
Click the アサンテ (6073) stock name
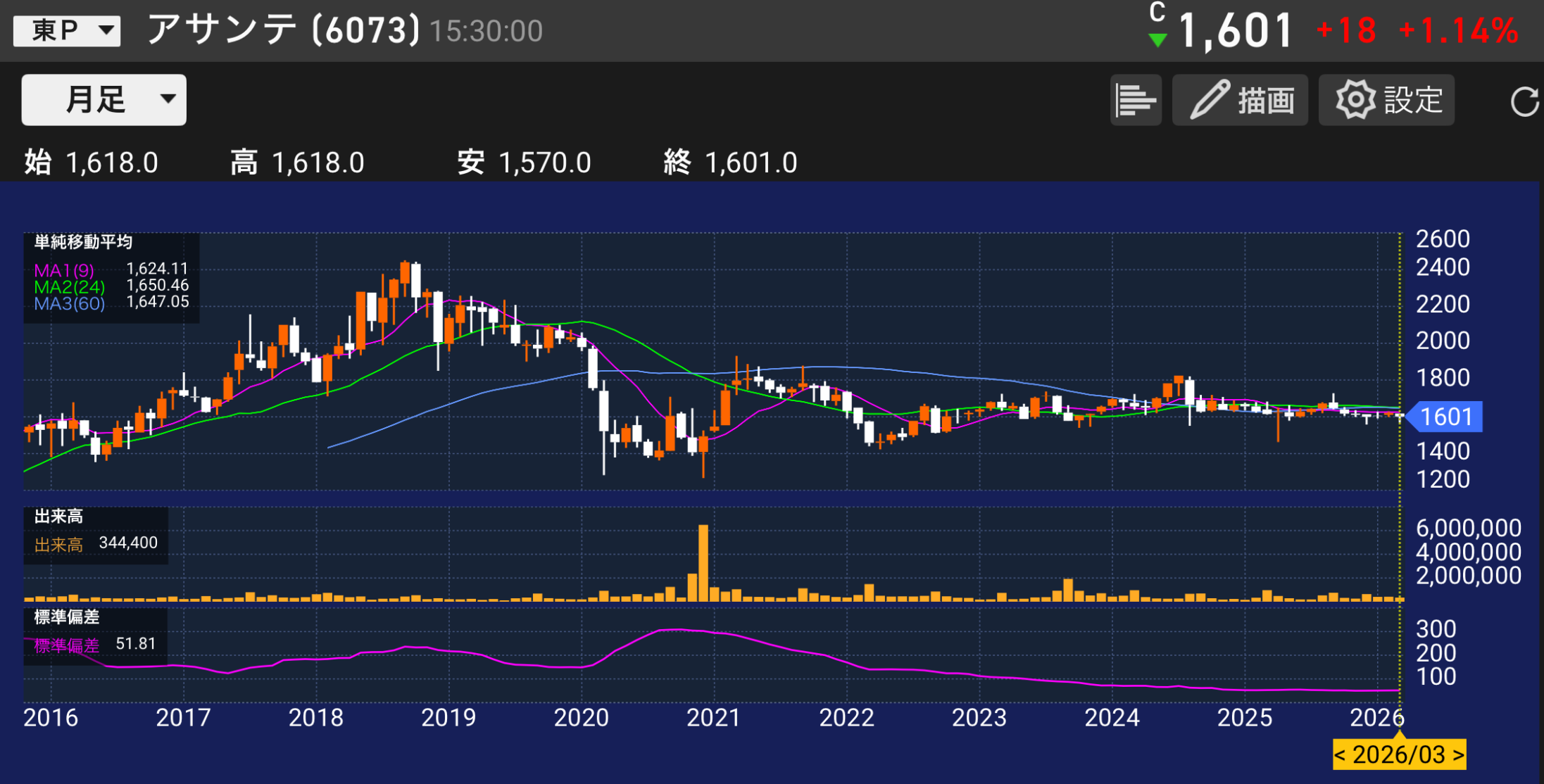283,30
